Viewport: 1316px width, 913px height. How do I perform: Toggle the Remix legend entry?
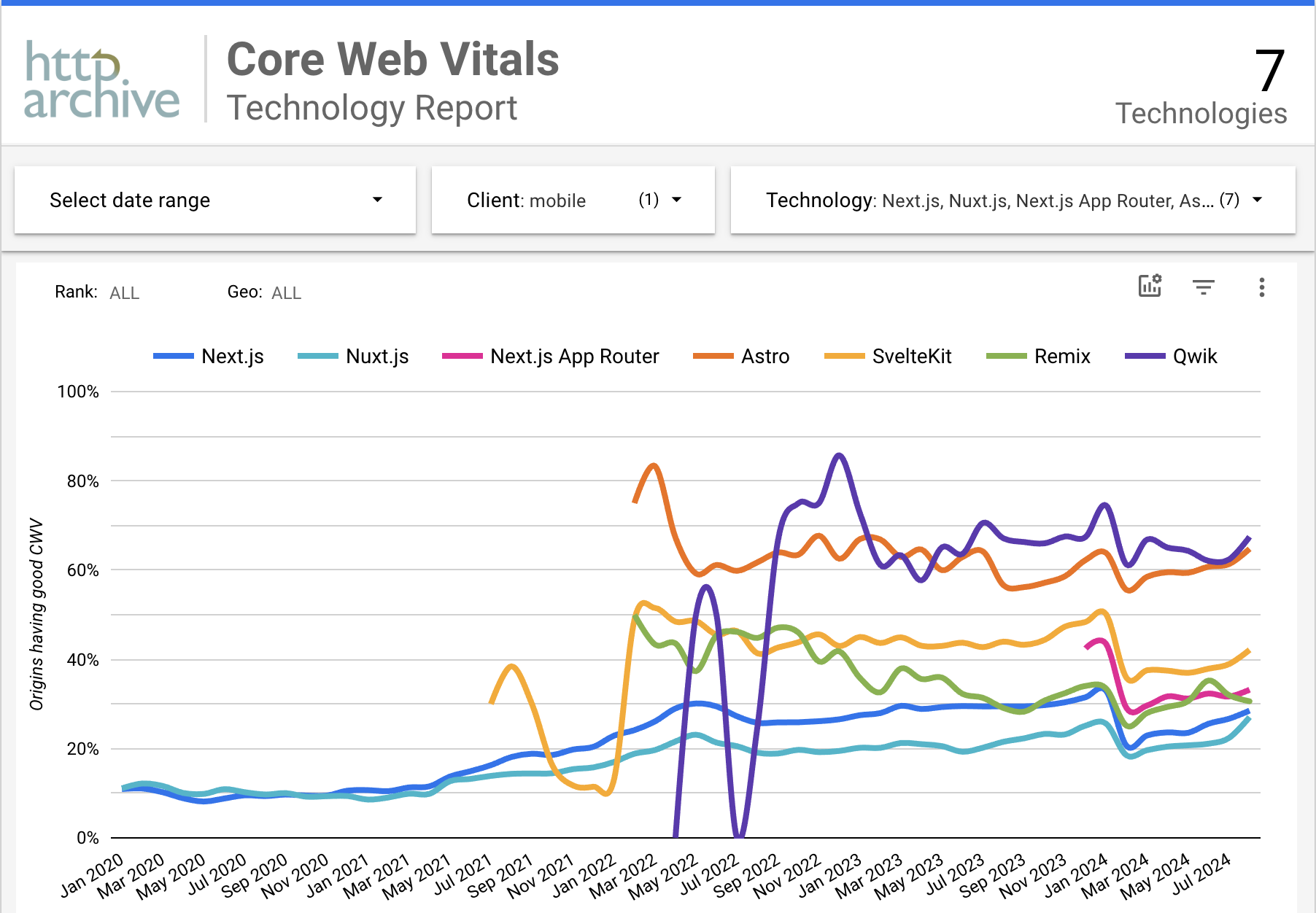click(1038, 356)
